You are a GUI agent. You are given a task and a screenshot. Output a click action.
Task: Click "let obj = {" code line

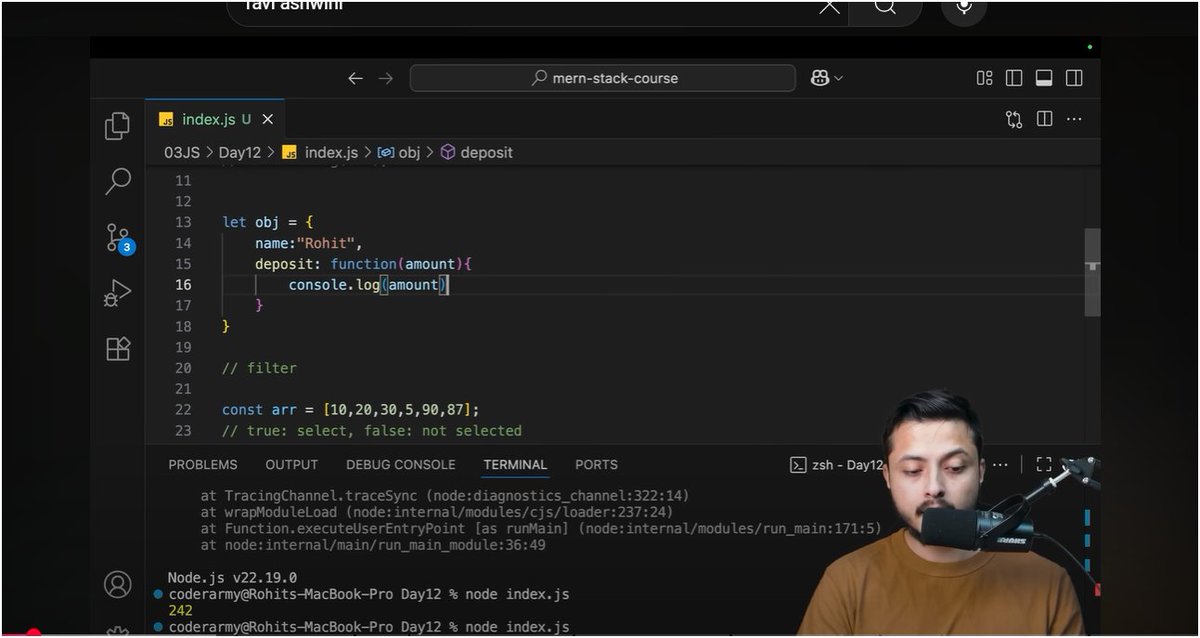(x=268, y=222)
